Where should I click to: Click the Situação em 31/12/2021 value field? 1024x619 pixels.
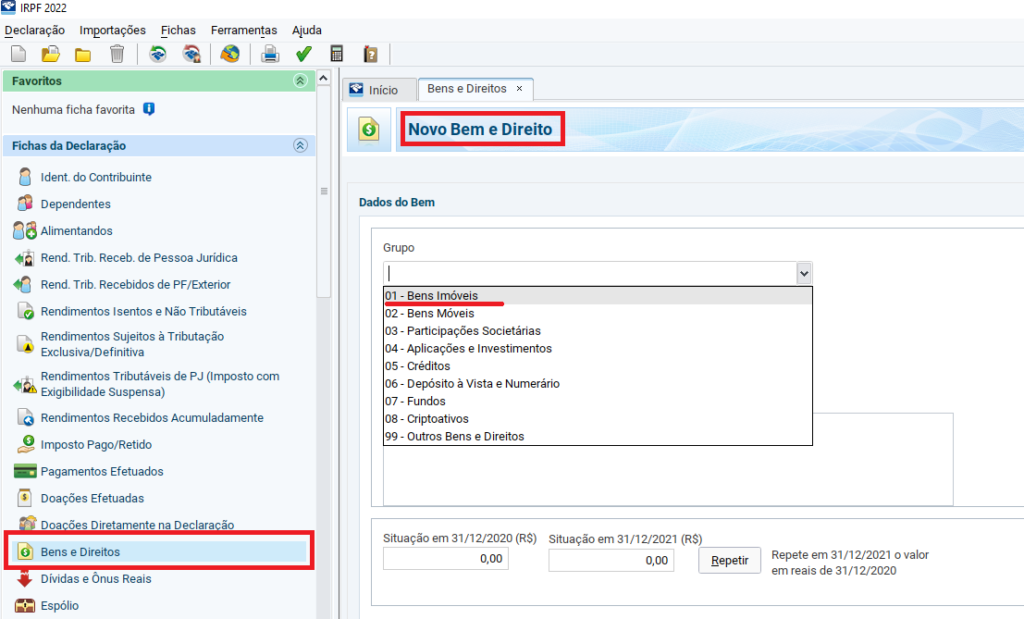click(x=611, y=560)
